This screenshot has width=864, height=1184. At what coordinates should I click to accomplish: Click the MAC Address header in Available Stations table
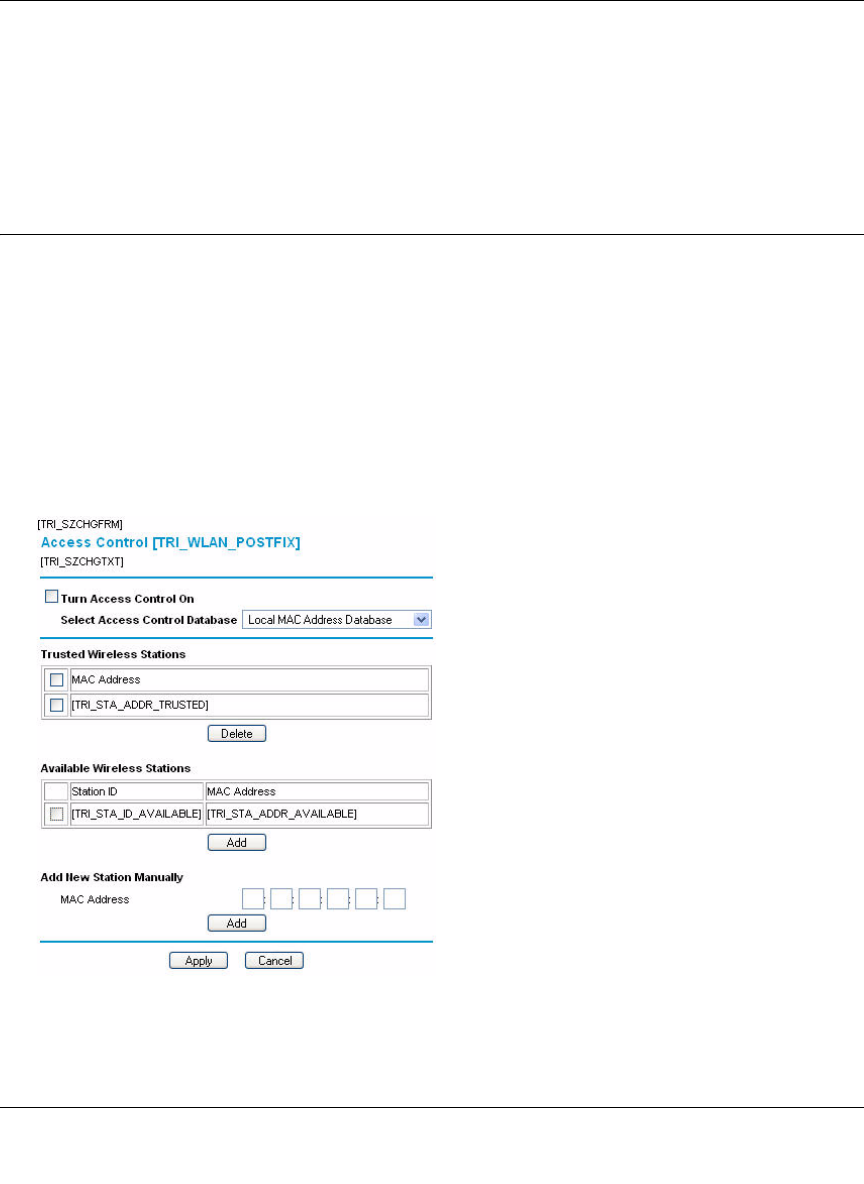(242, 791)
